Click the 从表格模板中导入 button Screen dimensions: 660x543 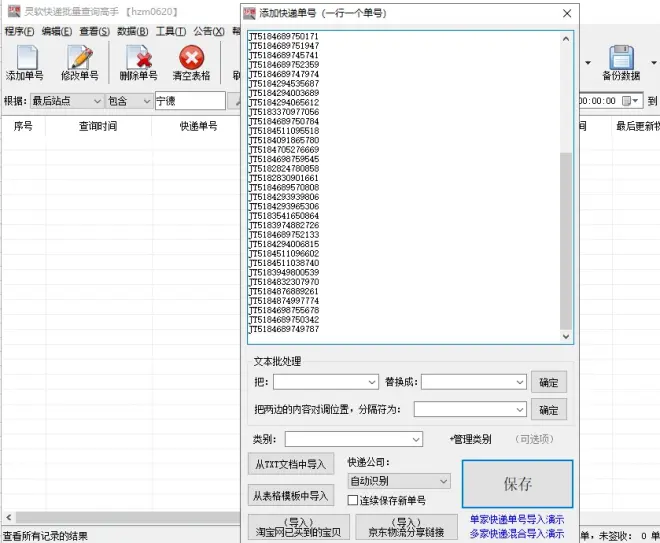click(290, 495)
